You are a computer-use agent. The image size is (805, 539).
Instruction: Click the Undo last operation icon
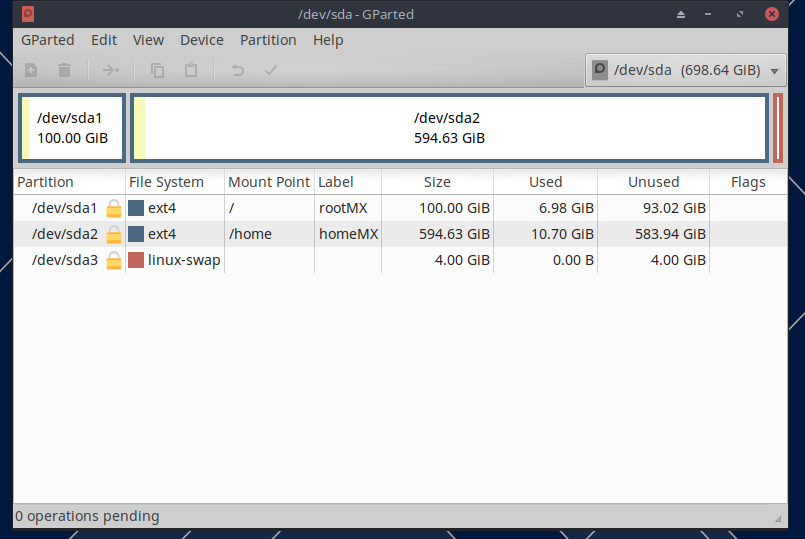[237, 70]
